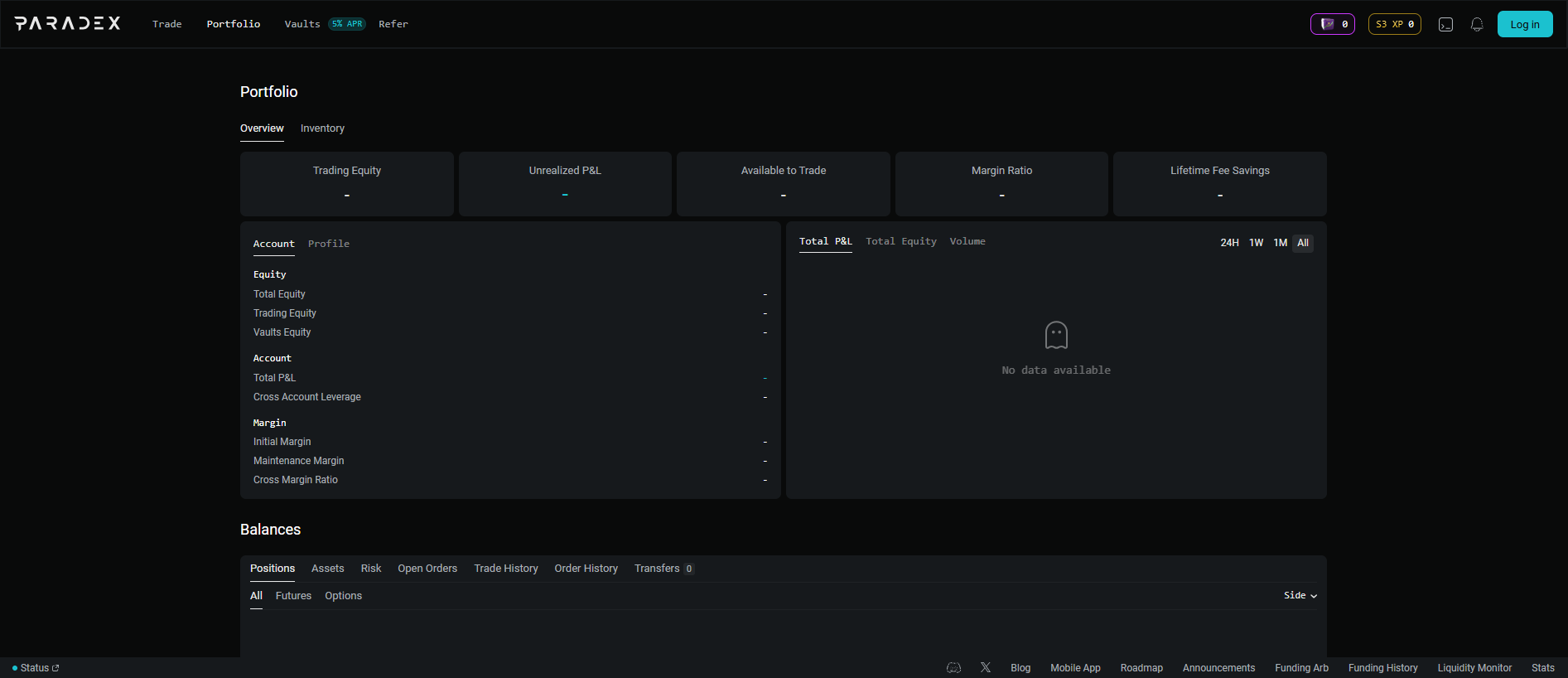Open the Portfolio nav item
Screen dimensions: 1568x678
234,24
